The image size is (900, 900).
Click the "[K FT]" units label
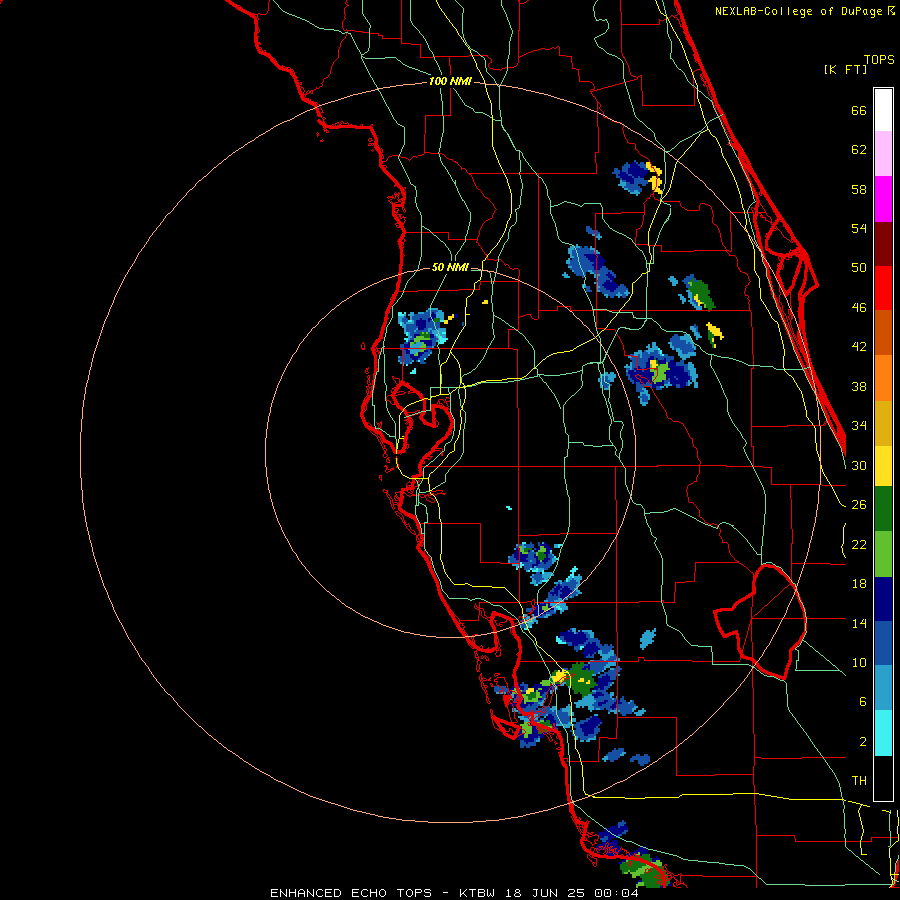point(845,69)
